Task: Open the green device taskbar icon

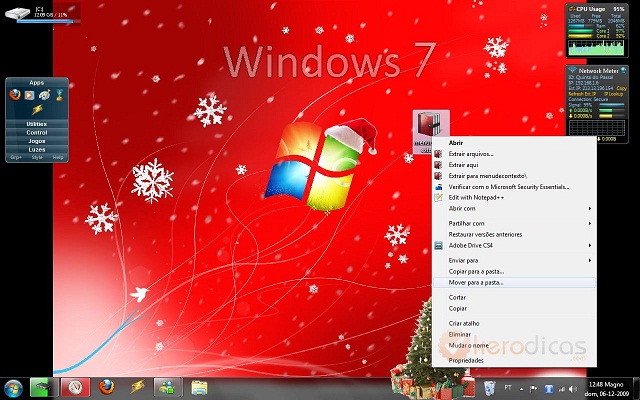Action: coord(44,387)
